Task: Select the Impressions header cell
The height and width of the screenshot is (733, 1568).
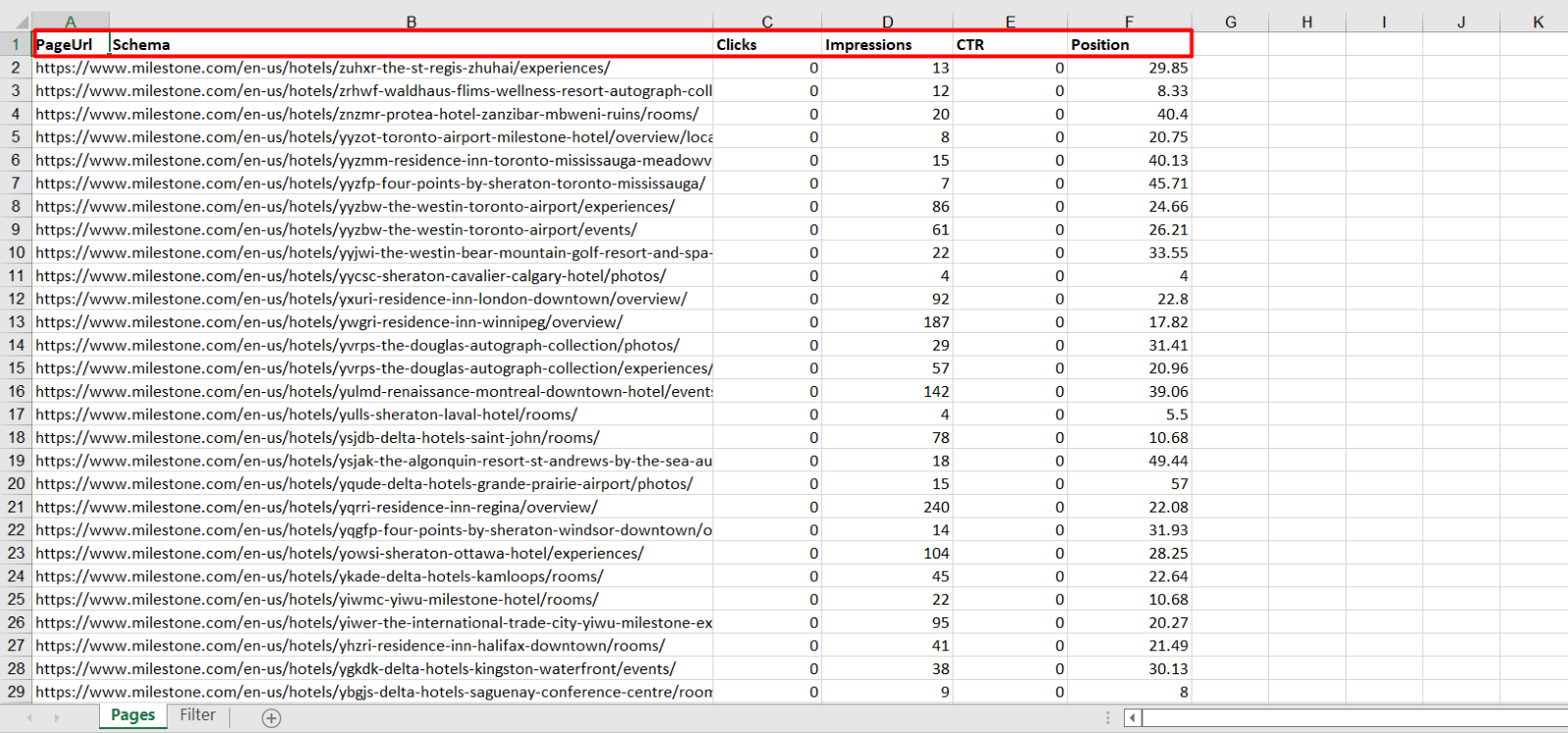Action: point(887,44)
